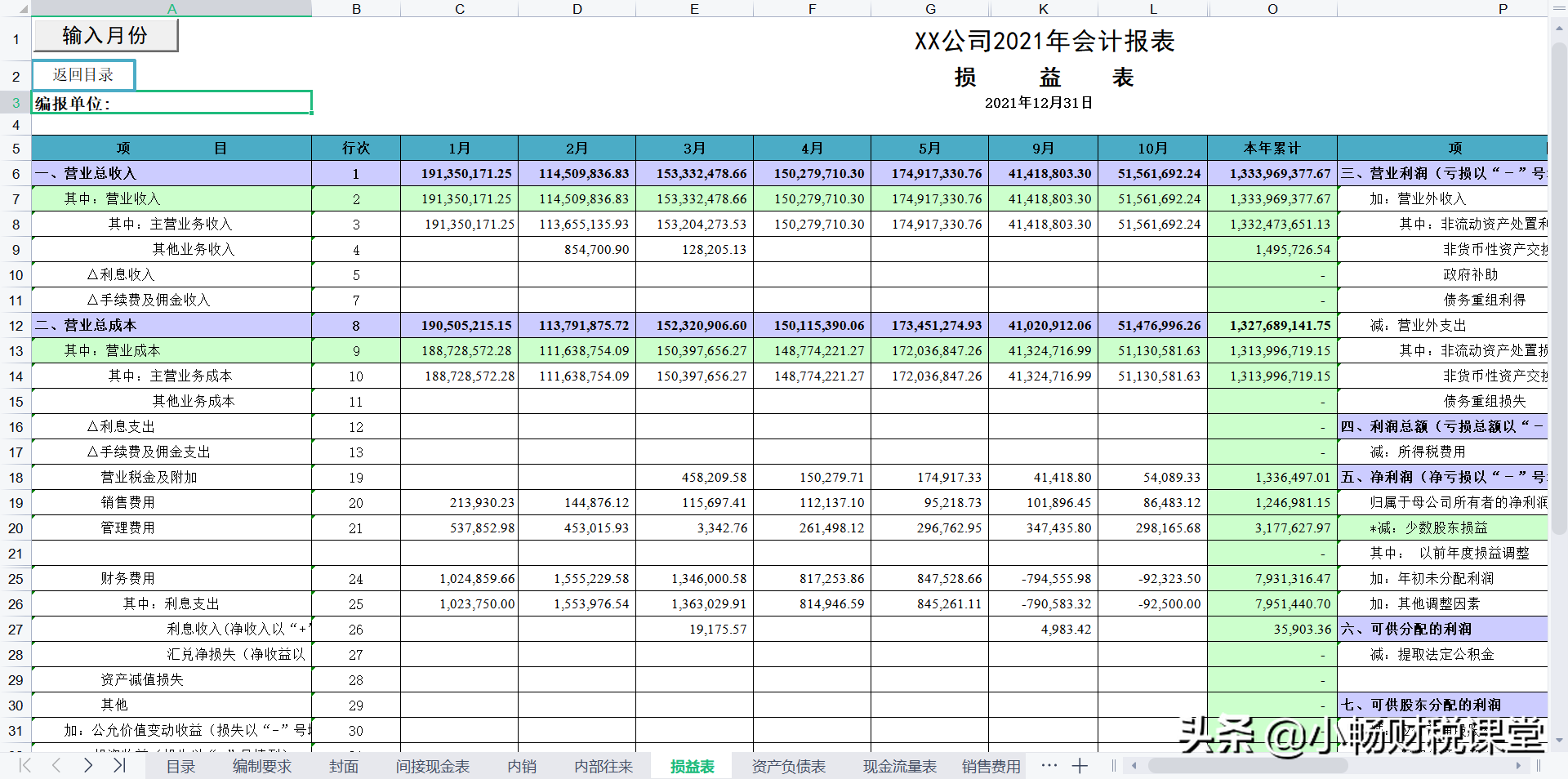Open the hidden sheets ellipsis menu
Viewport: 1568px width, 779px height.
[1048, 766]
